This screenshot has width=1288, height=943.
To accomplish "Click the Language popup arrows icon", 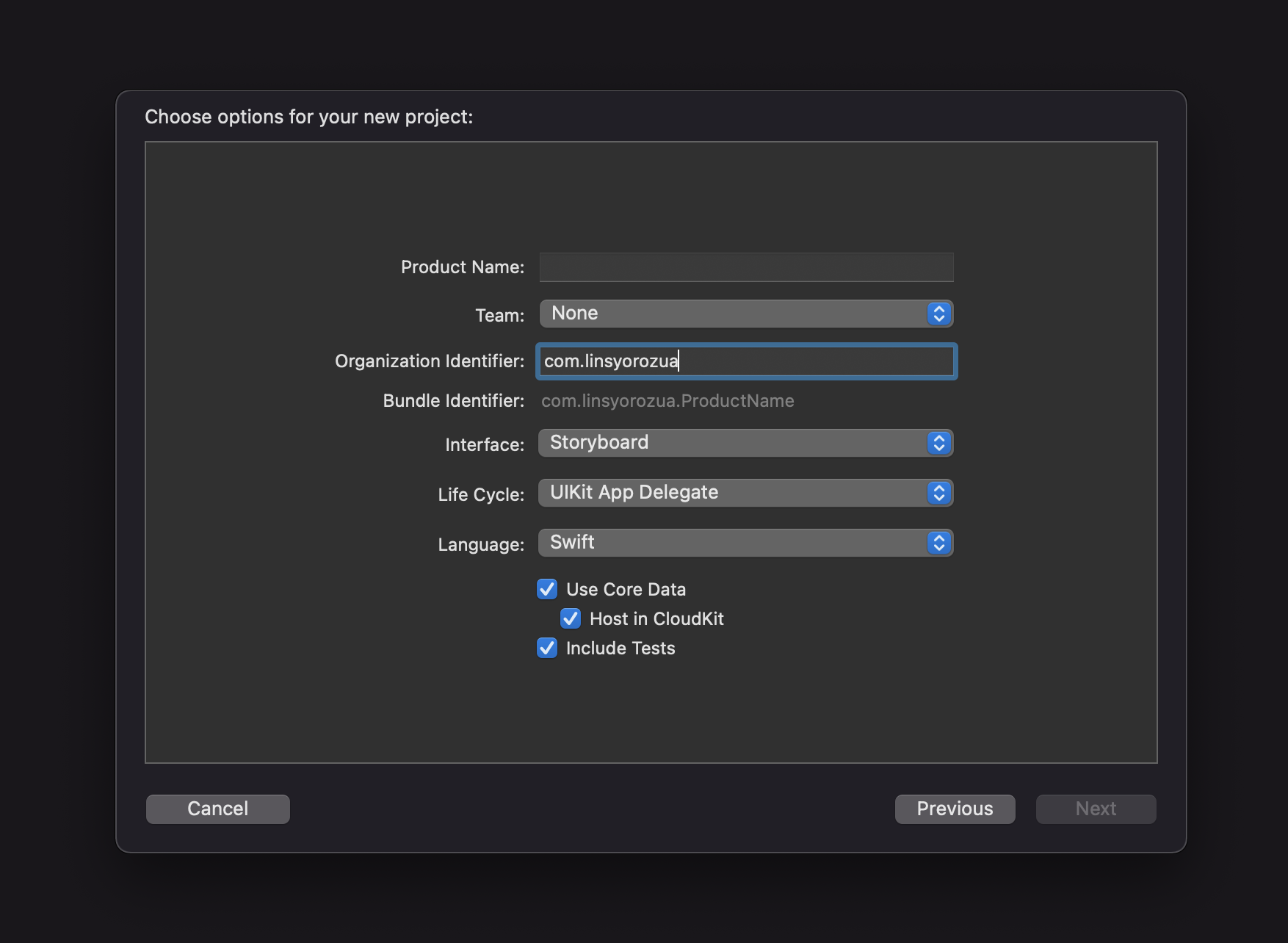I will click(x=939, y=543).
